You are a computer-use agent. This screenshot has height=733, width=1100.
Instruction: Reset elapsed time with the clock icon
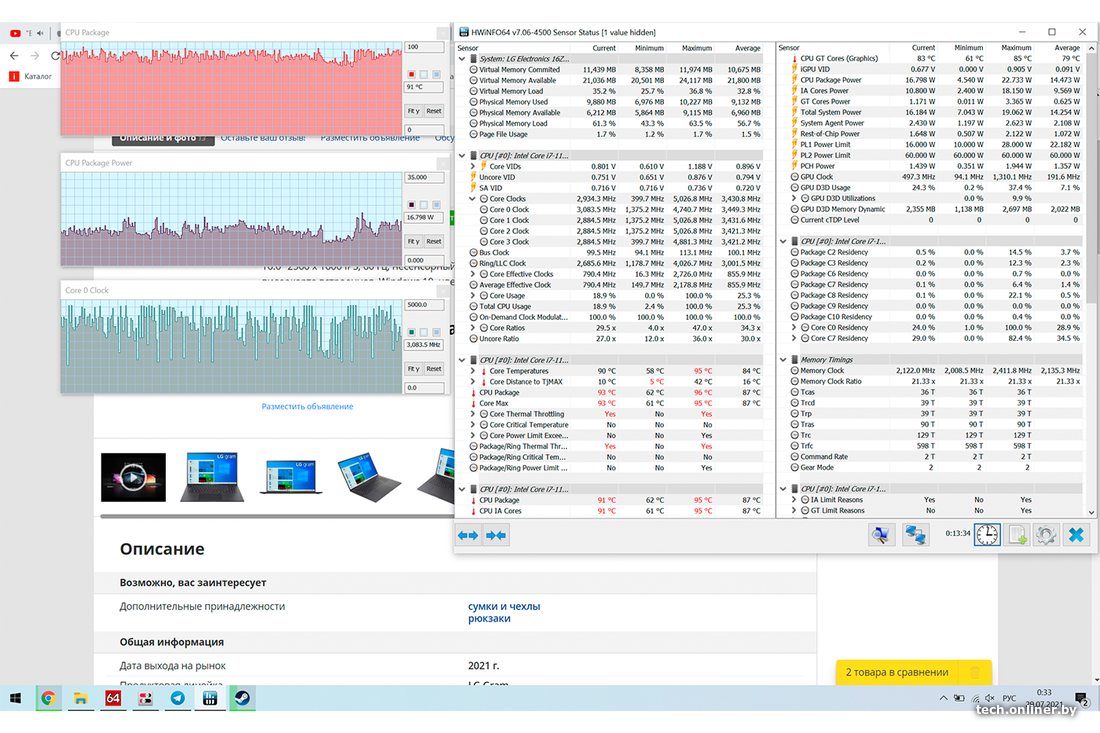click(x=987, y=535)
